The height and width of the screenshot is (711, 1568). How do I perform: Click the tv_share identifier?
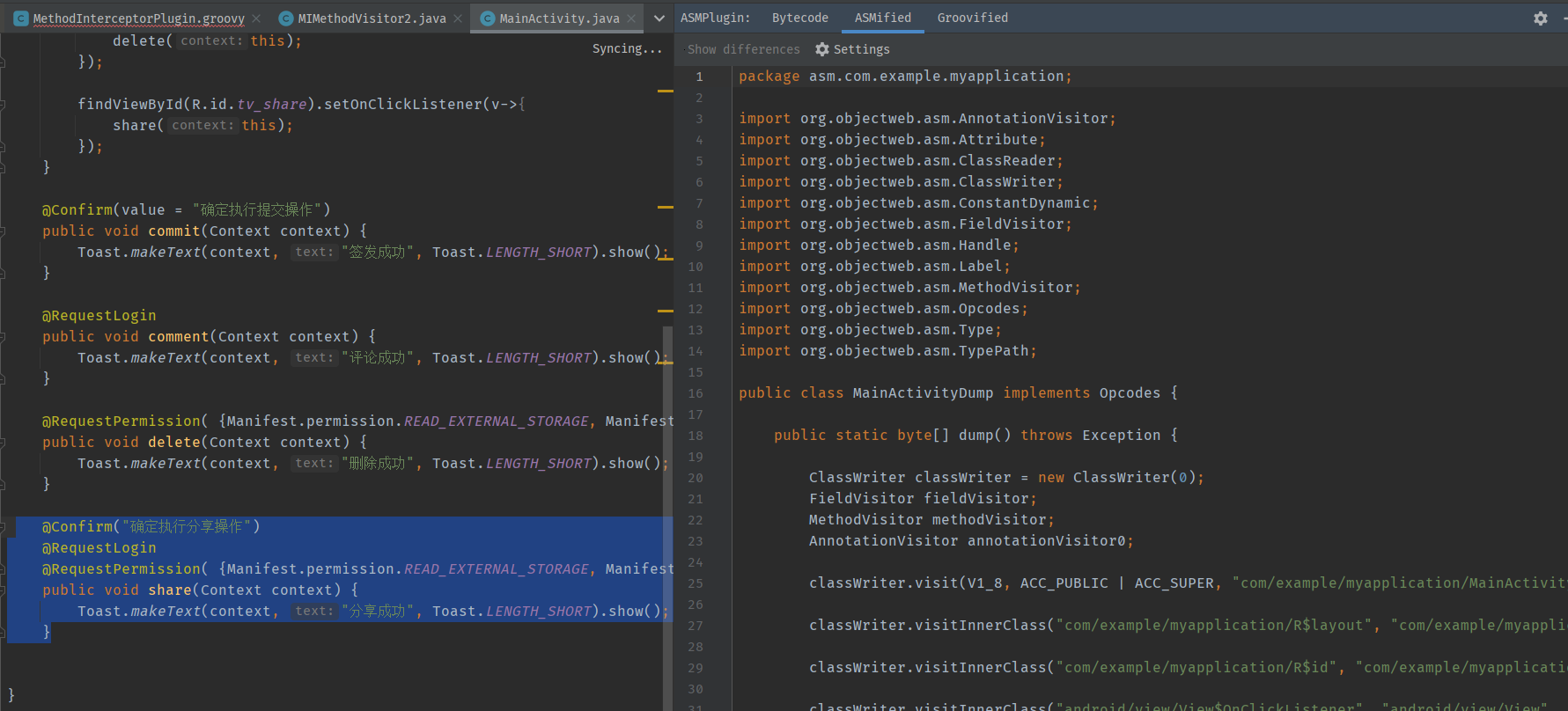click(x=272, y=105)
